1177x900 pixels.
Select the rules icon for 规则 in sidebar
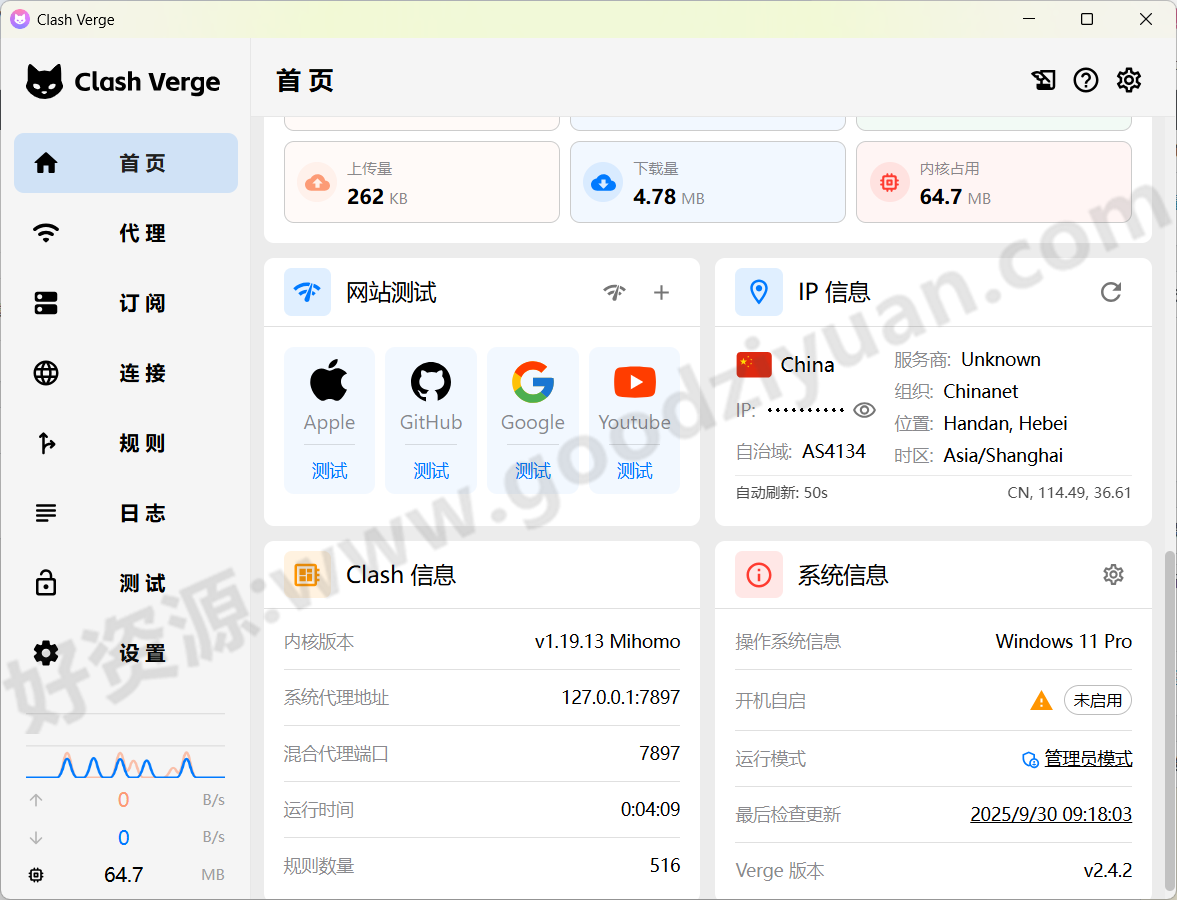click(45, 443)
